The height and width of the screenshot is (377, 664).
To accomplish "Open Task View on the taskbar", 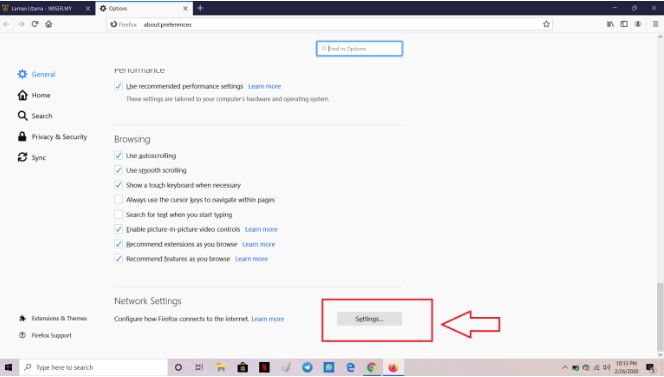I will [199, 367].
